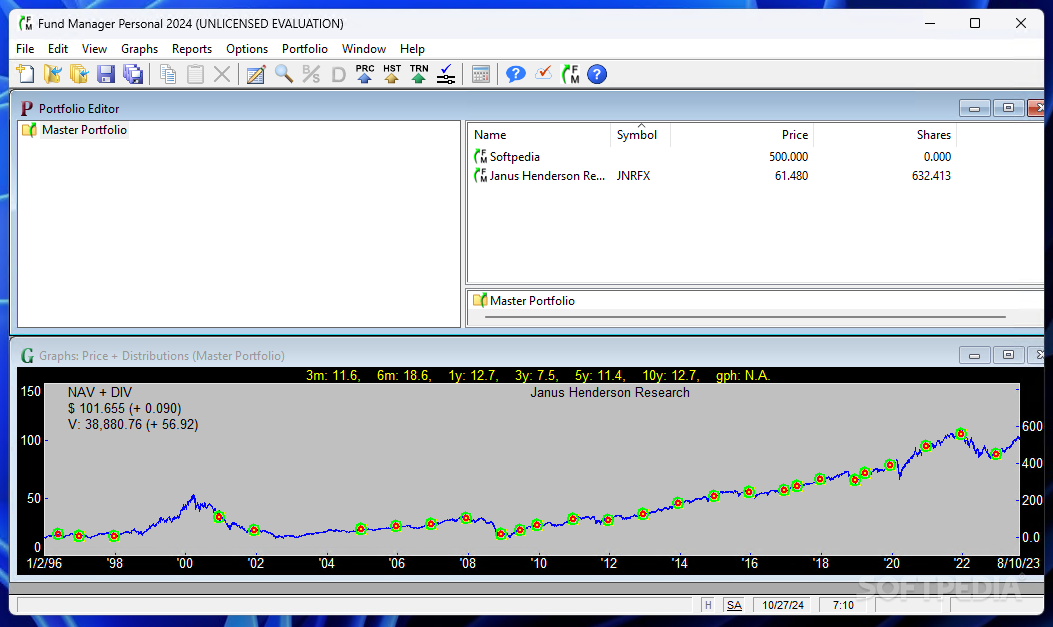Open the Options menu
The image size is (1053, 627).
(246, 49)
